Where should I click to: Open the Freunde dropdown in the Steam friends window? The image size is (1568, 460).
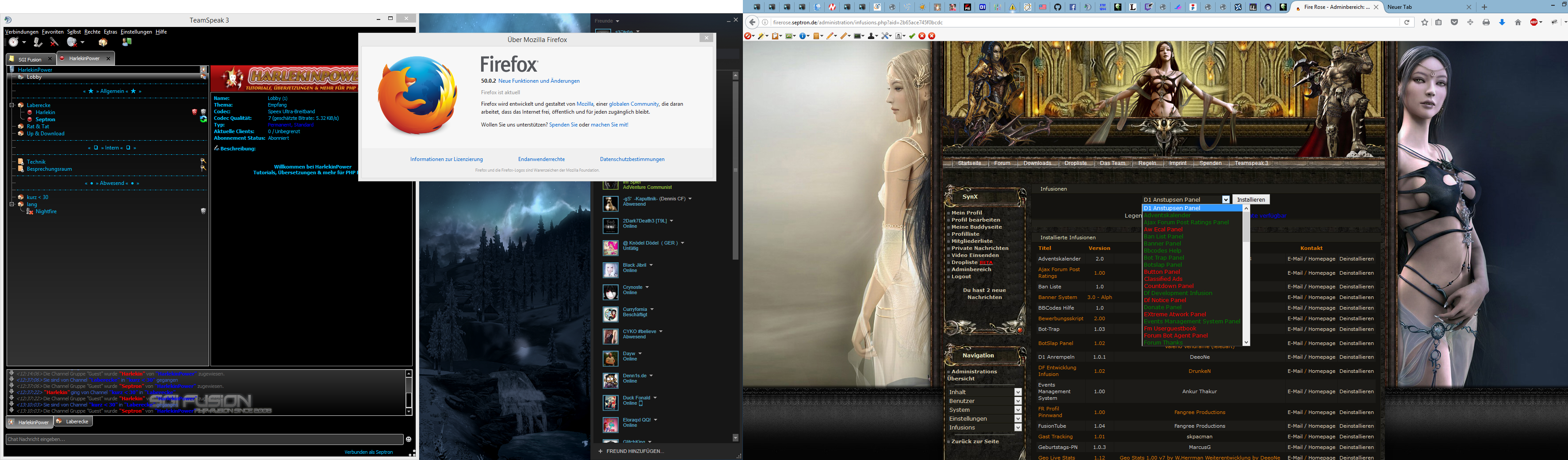(607, 21)
